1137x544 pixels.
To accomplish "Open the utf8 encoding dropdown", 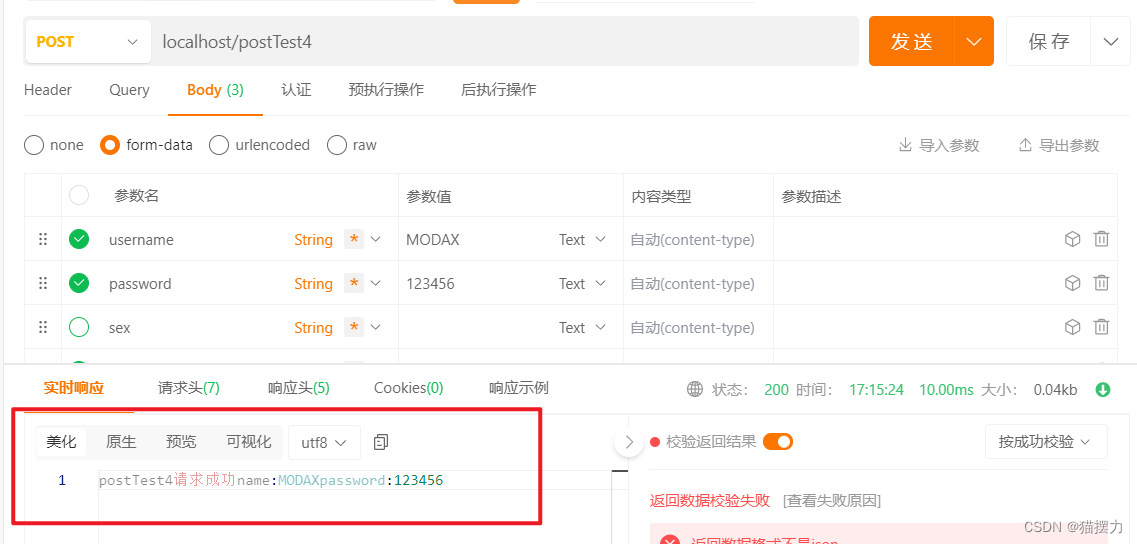I will (324, 442).
